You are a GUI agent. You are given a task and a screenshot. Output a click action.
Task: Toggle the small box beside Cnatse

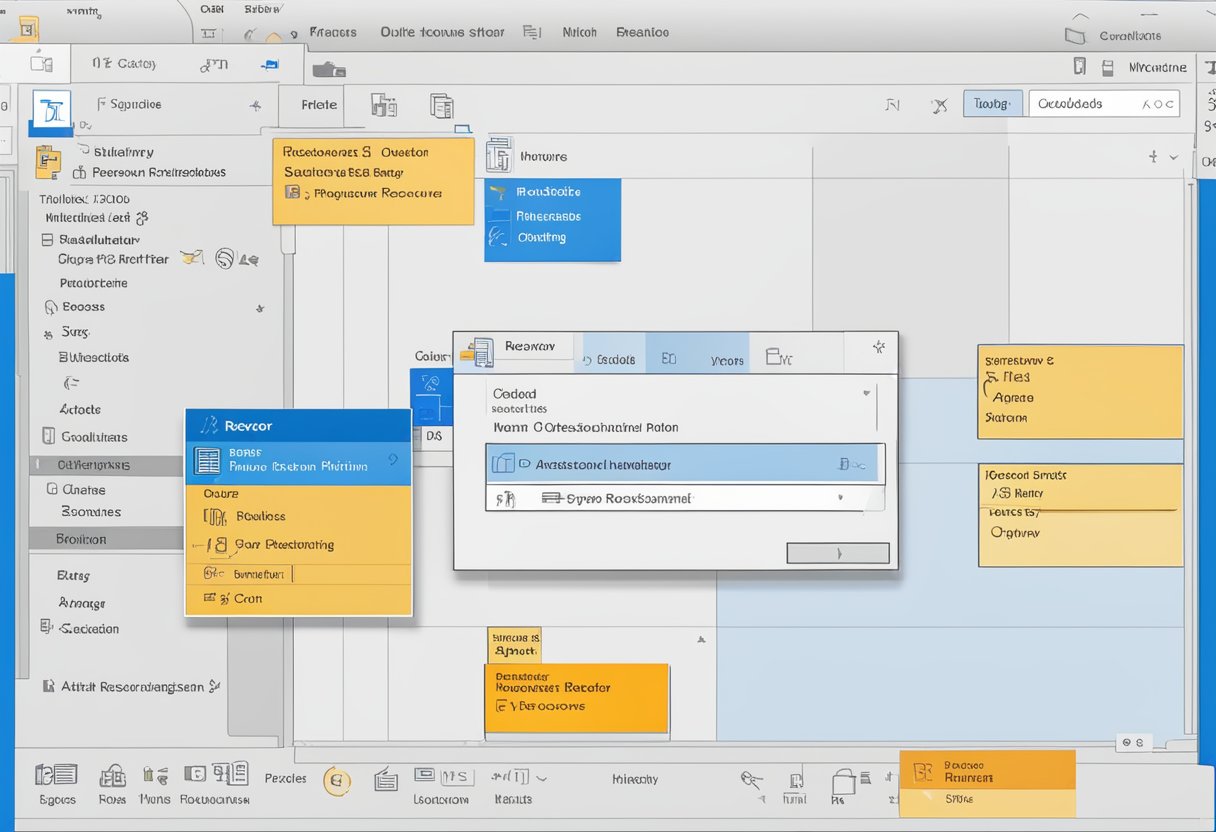click(50, 489)
